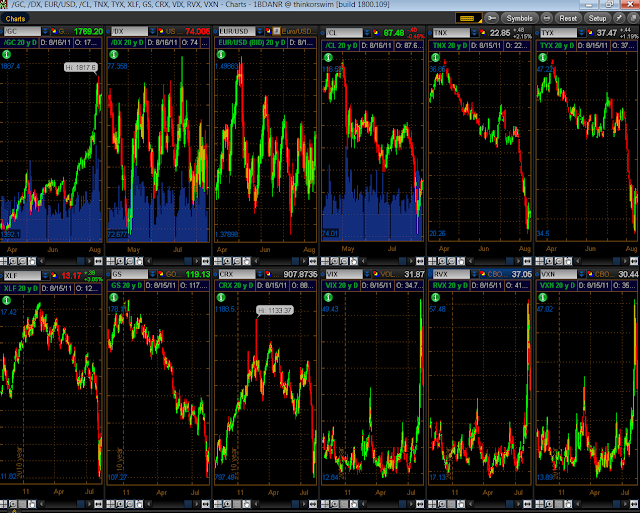Viewport: 640px width, 513px height.
Task: Expand the /GC symbol dropdown arrow
Action: pos(45,31)
